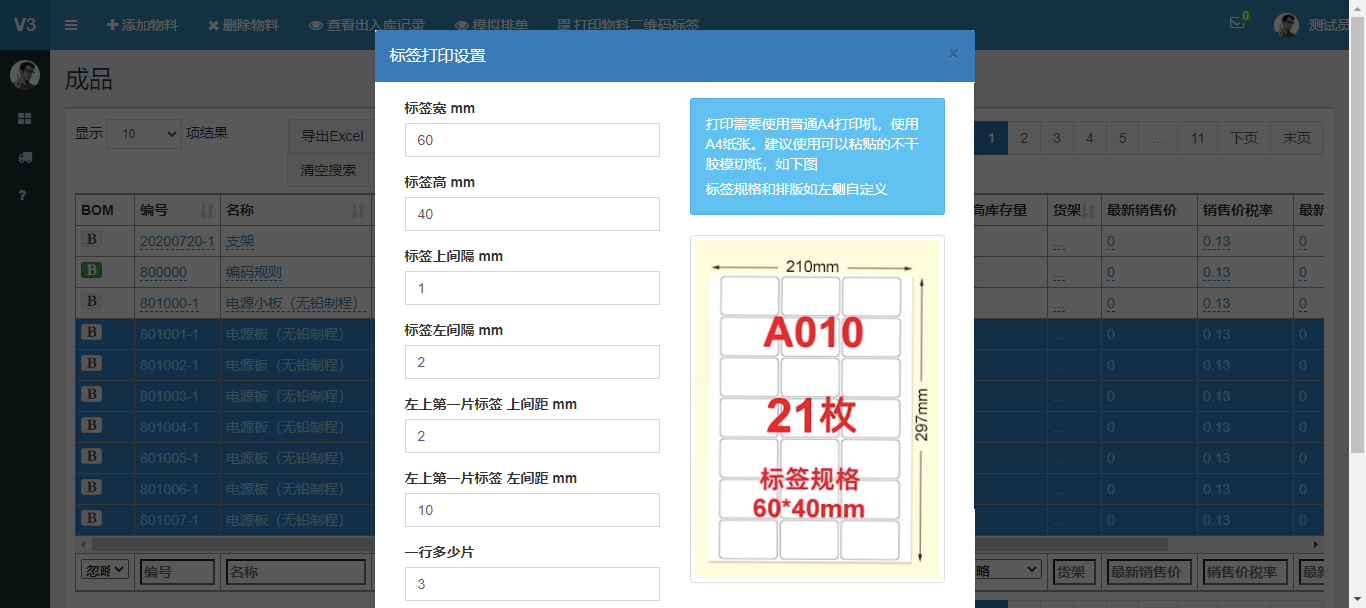Open the 显示 results count dropdown

coord(144,133)
